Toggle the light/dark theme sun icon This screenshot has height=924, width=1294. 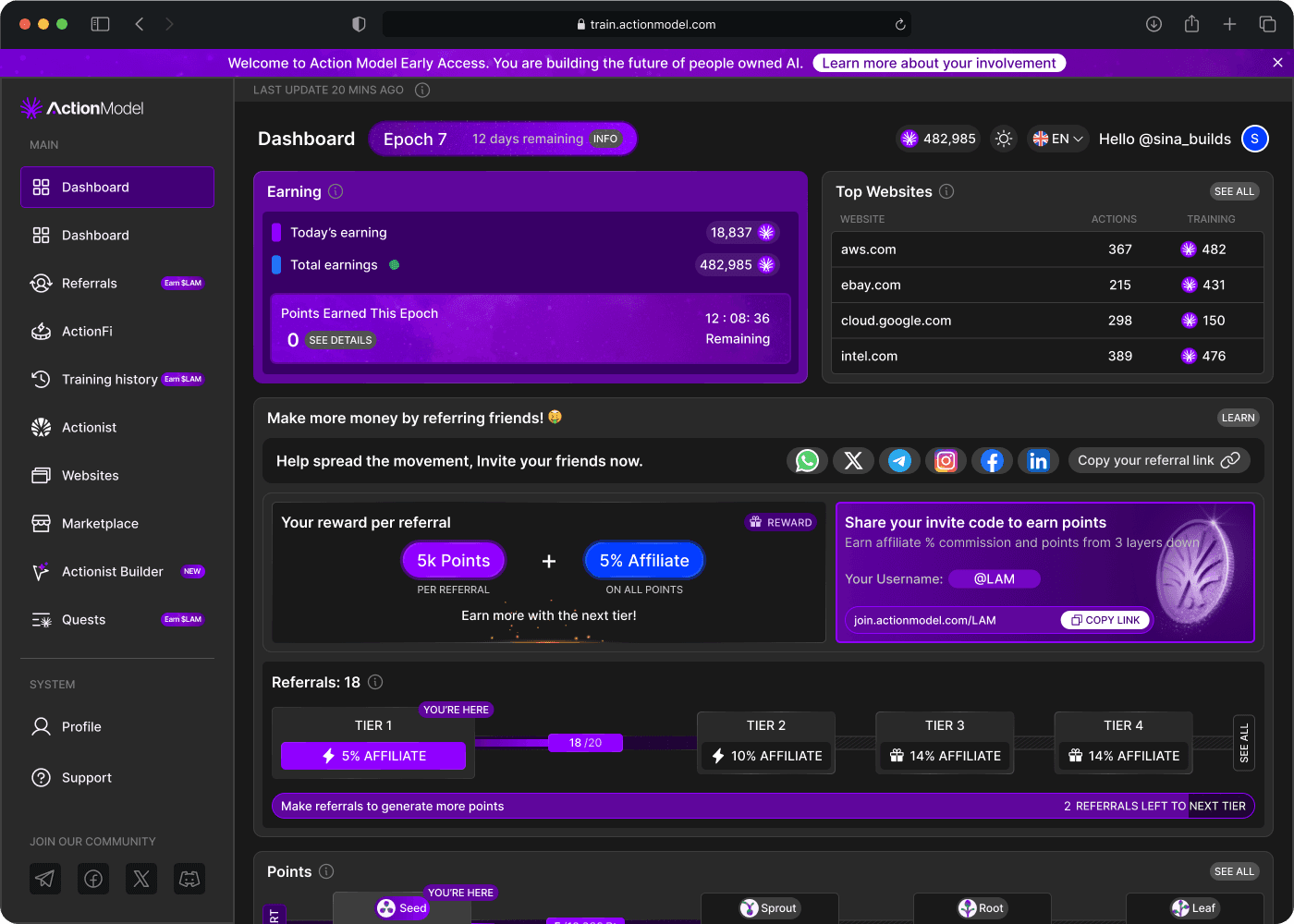click(x=1004, y=139)
